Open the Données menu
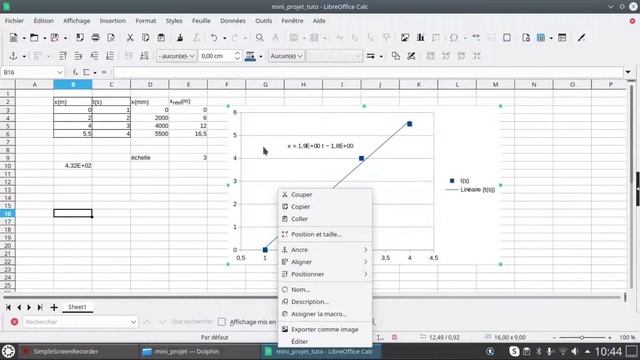Image resolution: width=640 pixels, height=360 pixels. click(233, 20)
